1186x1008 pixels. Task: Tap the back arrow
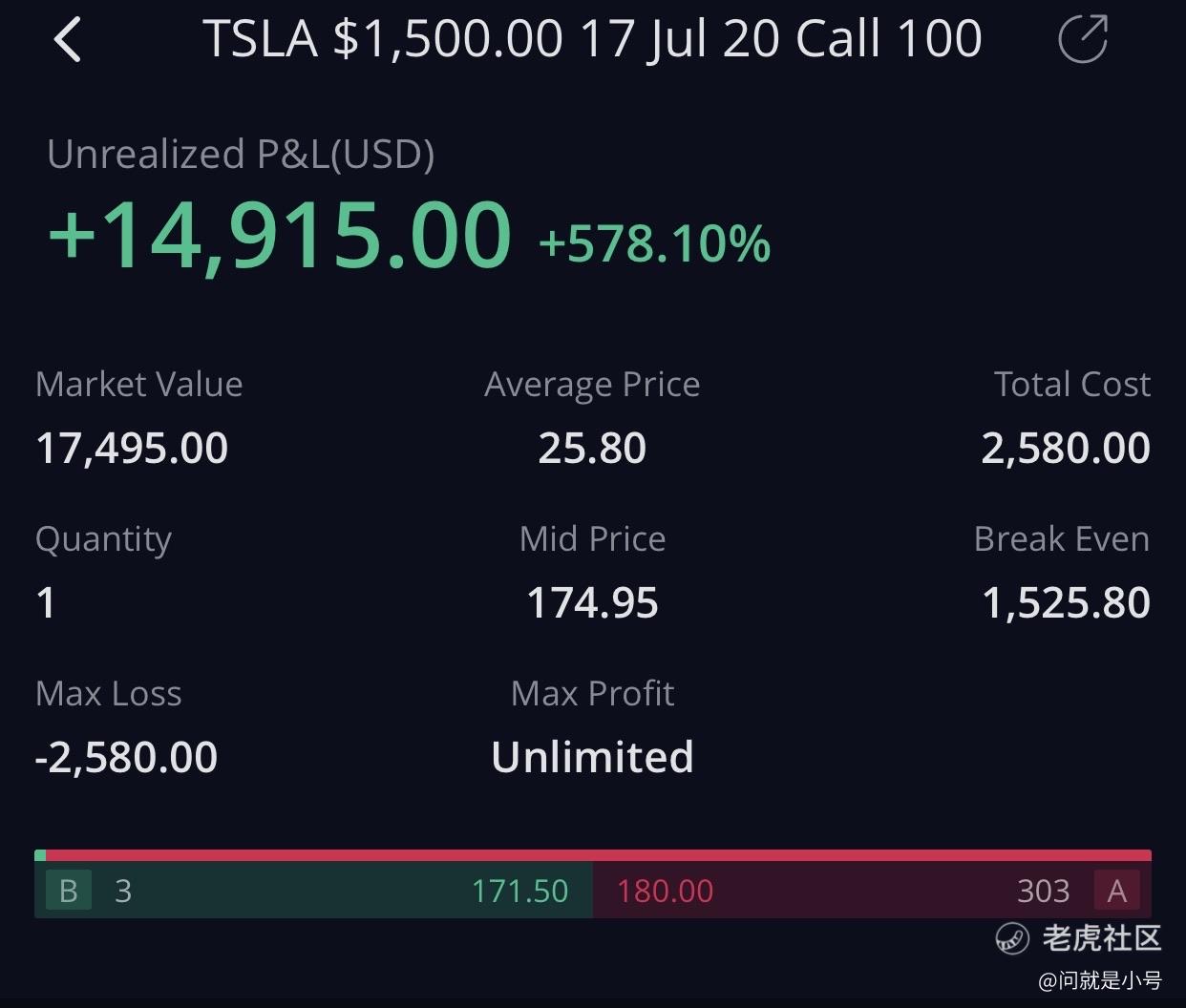tap(68, 41)
